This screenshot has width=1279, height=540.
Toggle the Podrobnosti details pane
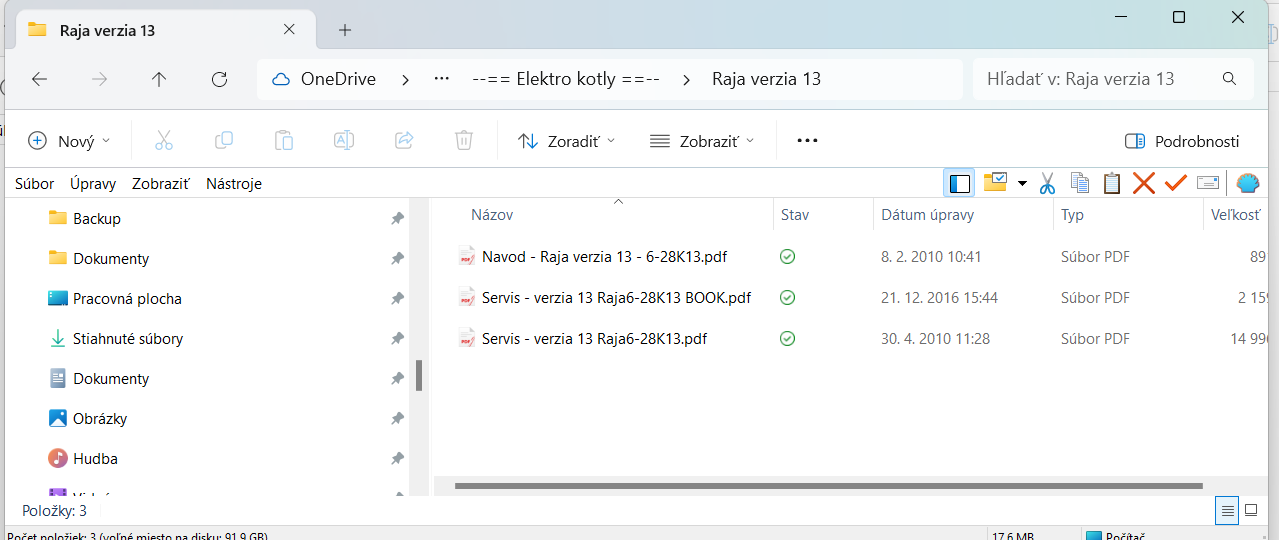click(1182, 141)
